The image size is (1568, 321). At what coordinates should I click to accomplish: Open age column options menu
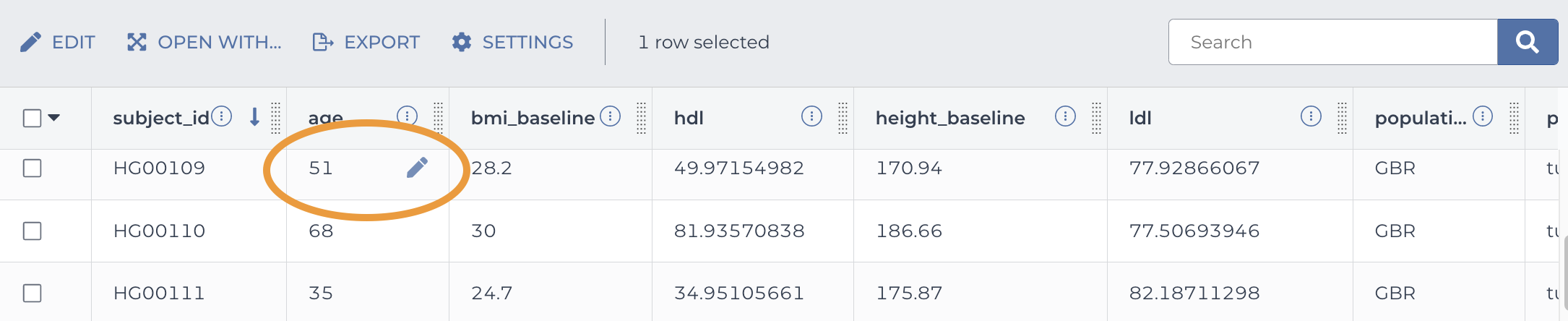pos(407,116)
